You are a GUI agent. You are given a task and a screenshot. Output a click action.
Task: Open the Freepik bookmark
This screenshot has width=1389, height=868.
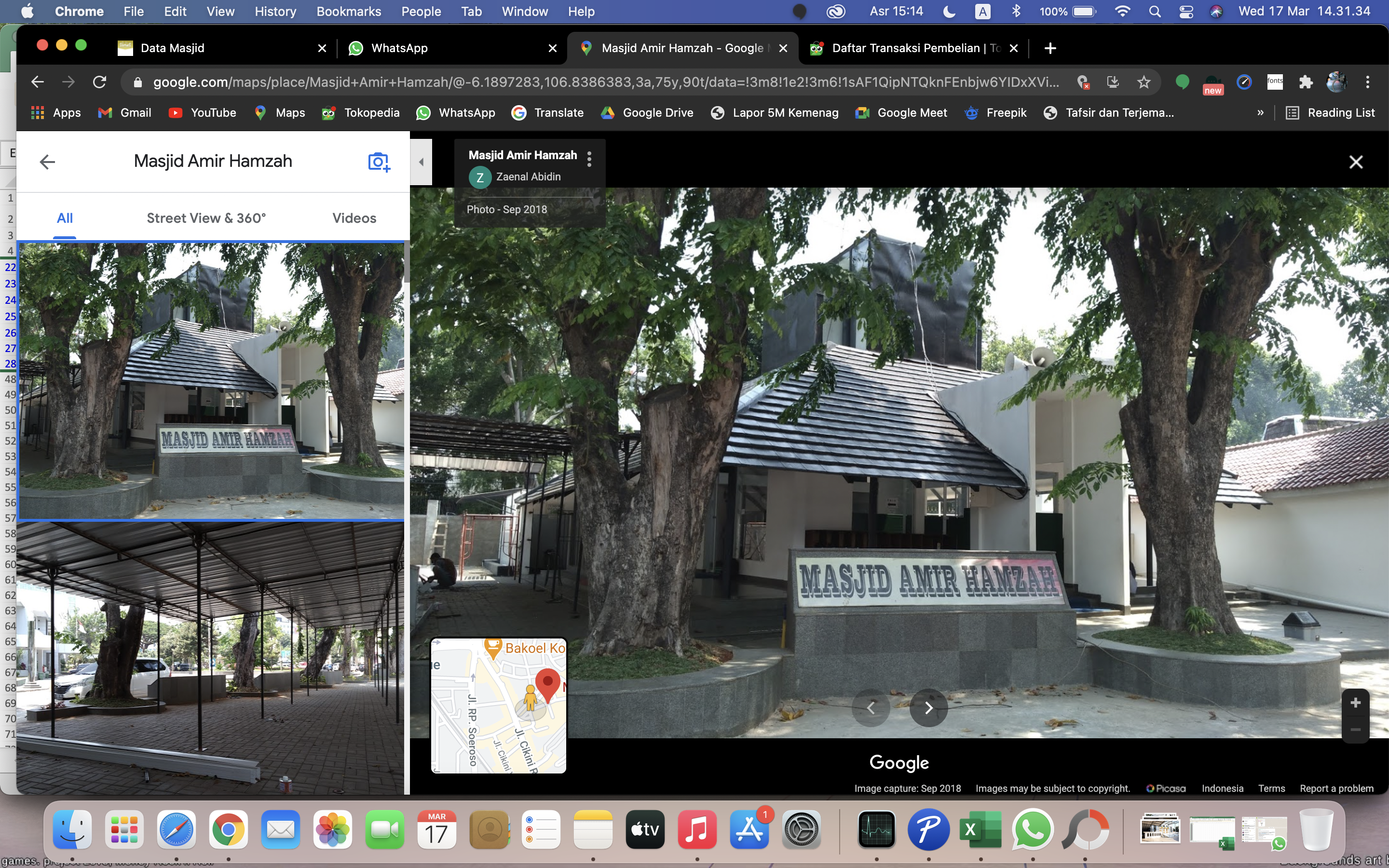(x=995, y=112)
